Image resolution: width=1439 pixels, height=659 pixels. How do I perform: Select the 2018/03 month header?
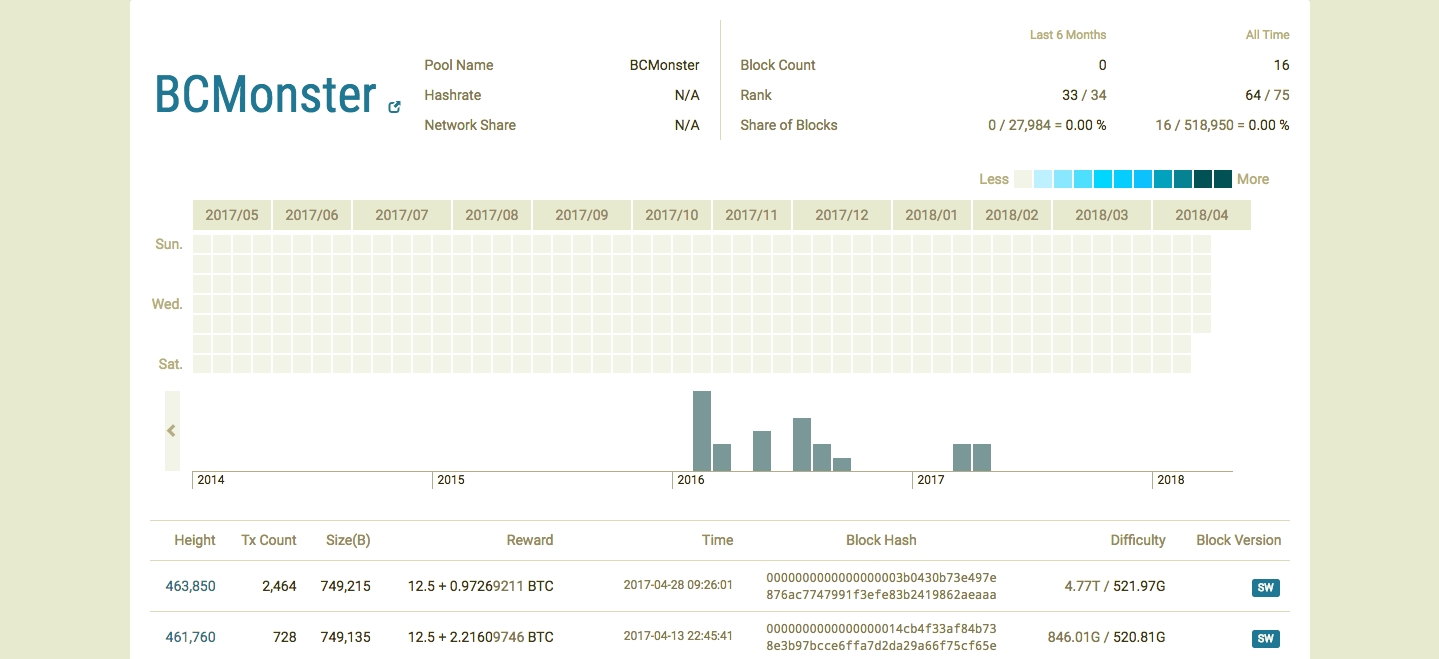[x=1102, y=215]
